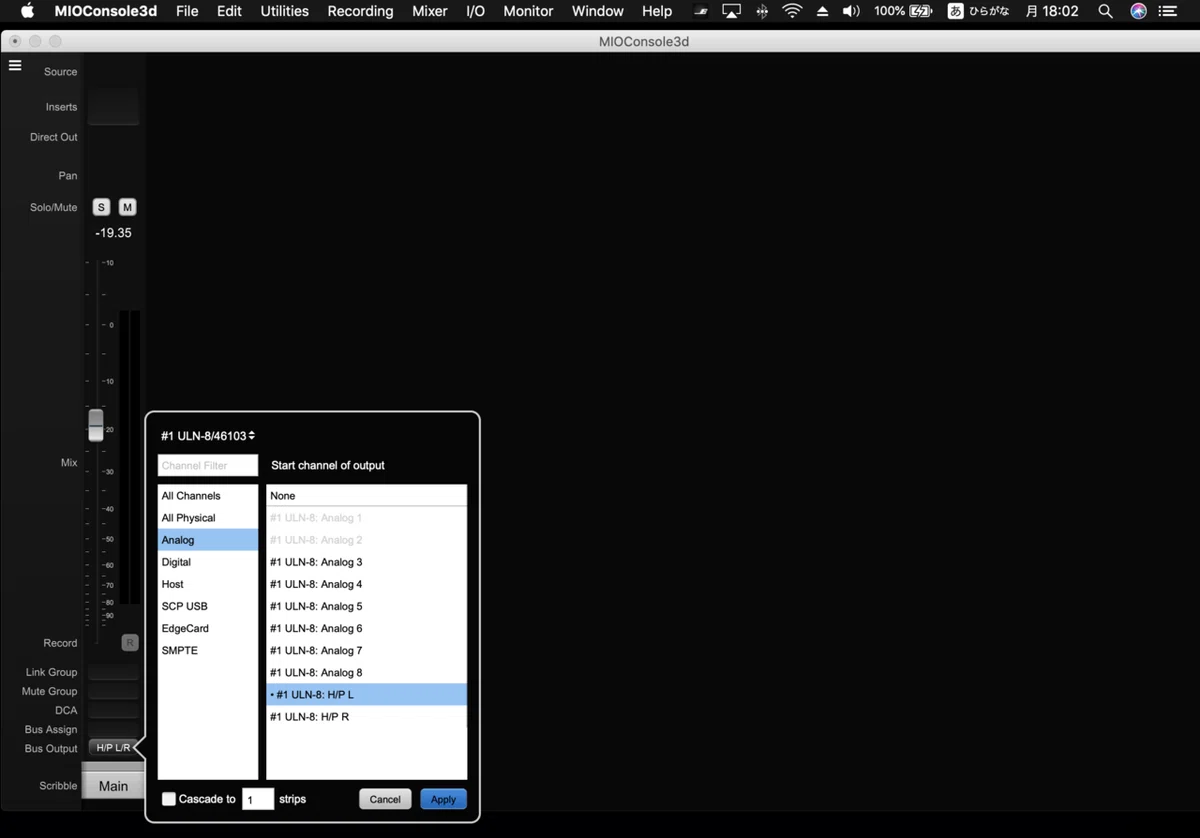Open the Apple menu
Screen dimensions: 1200x838
point(27,11)
